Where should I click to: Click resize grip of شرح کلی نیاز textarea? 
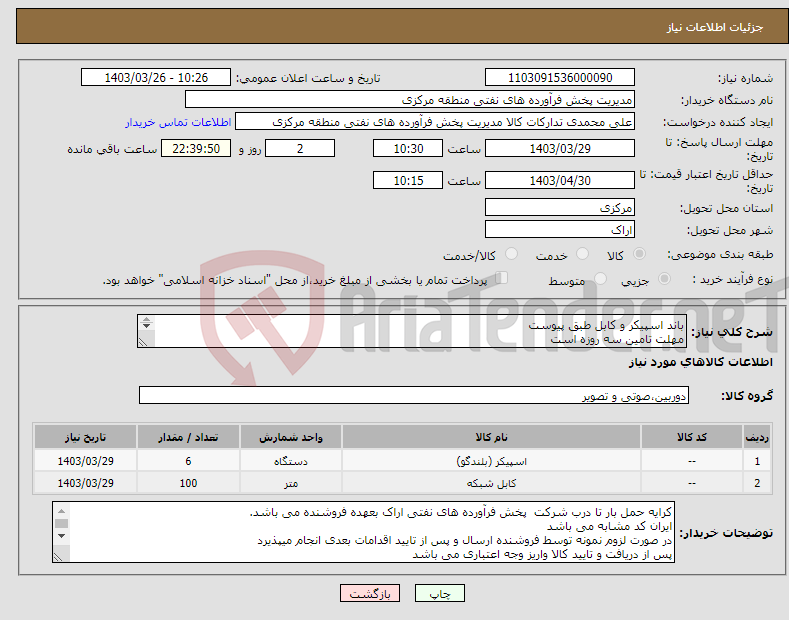tap(144, 341)
